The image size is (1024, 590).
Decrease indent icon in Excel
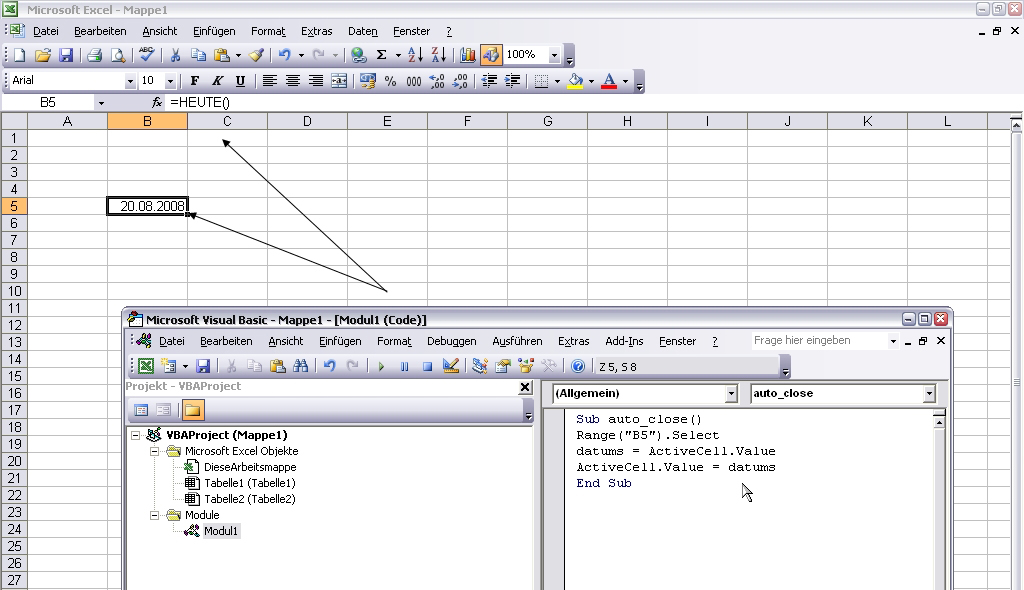pyautogui.click(x=489, y=81)
